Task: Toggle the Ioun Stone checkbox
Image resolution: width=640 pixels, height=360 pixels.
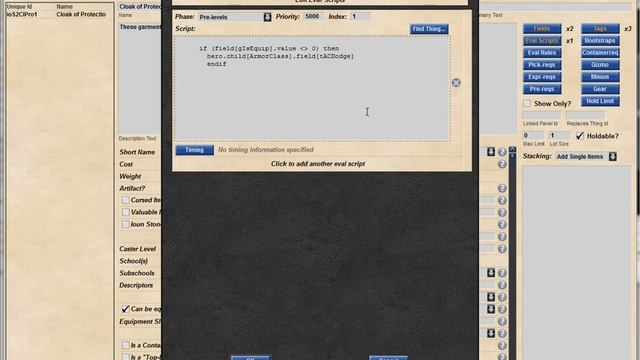Action: [126, 224]
